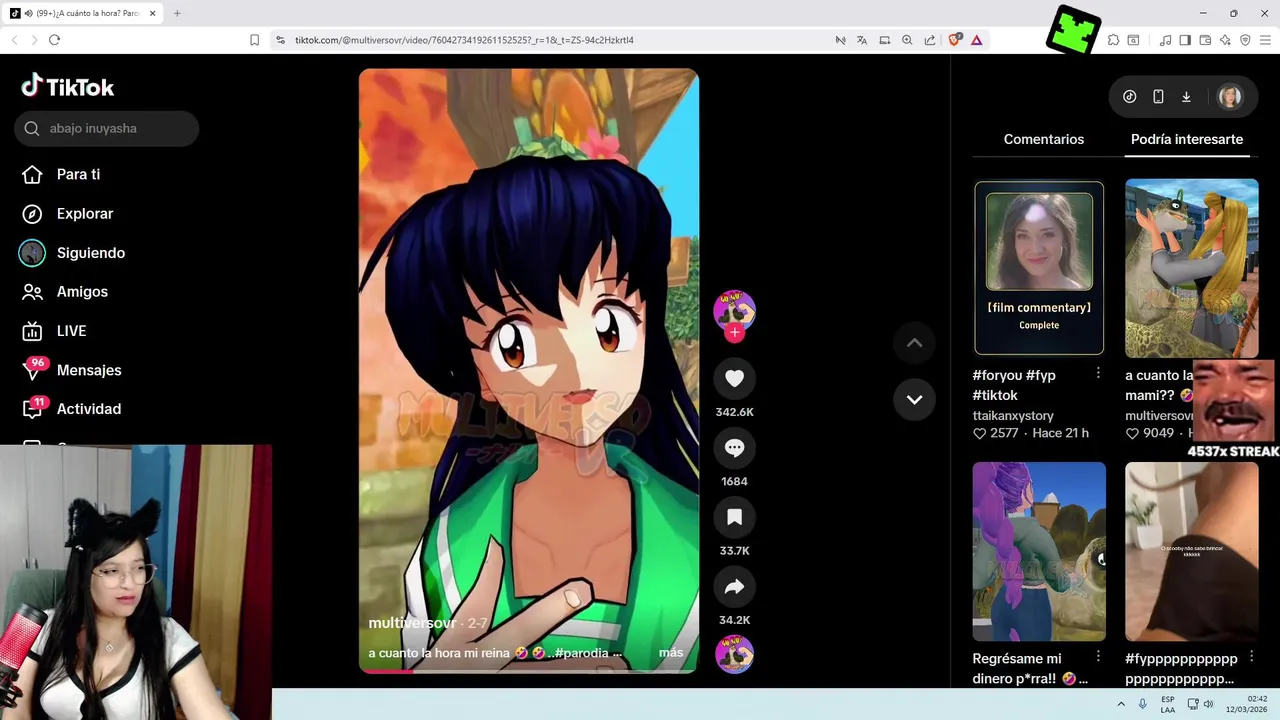Open Leo AI sparkle icon
This screenshot has width=1280, height=720.
click(1225, 40)
